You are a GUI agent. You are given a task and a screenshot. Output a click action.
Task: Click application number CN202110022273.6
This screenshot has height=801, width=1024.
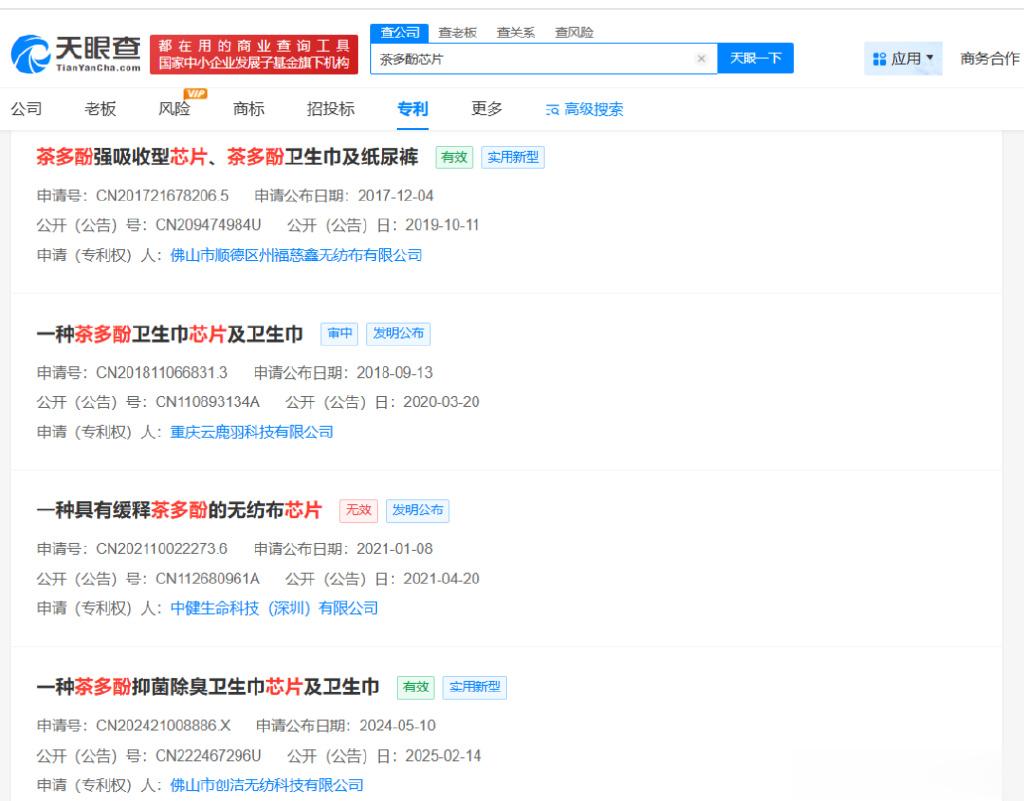click(x=161, y=549)
